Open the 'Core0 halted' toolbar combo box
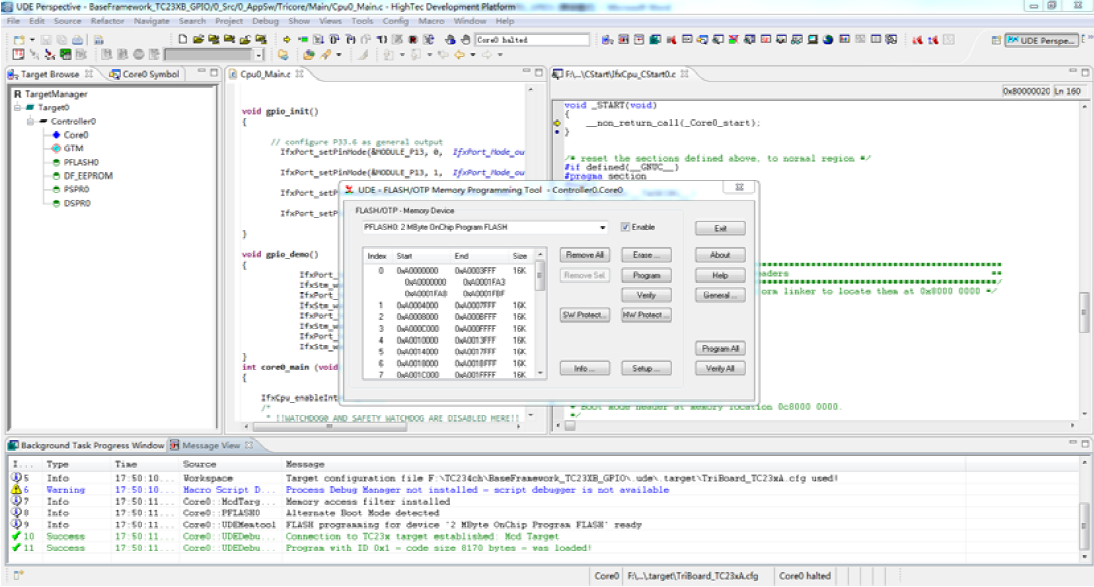 pyautogui.click(x=533, y=40)
